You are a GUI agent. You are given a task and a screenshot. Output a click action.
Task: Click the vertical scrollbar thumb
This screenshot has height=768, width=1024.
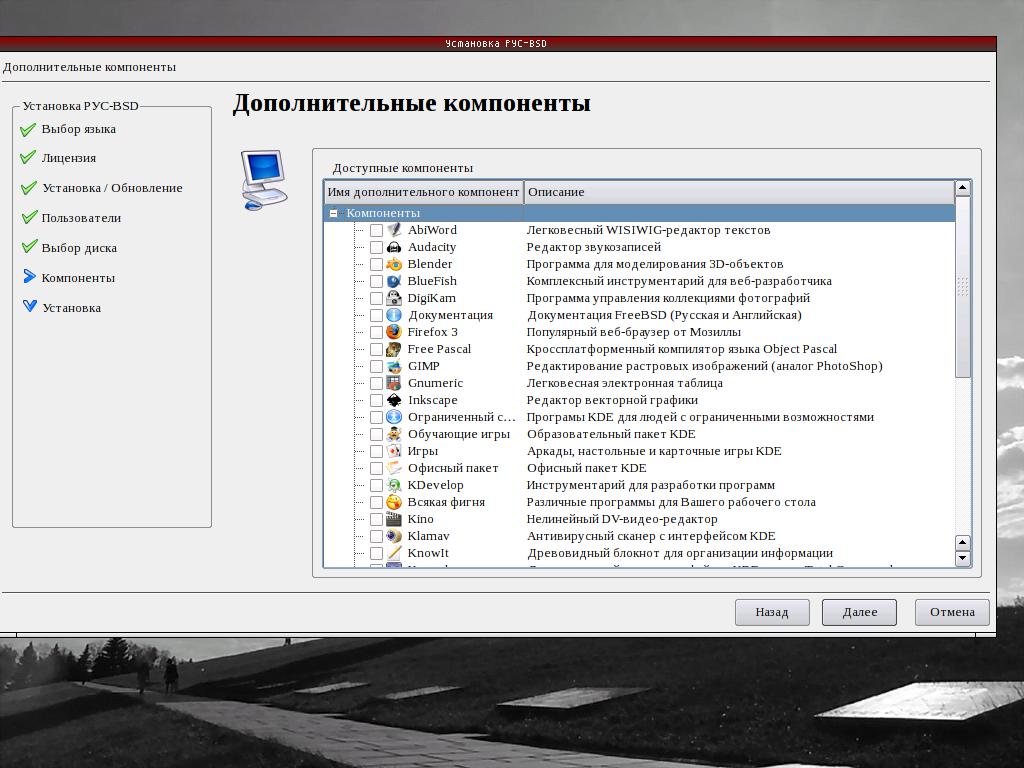point(963,286)
